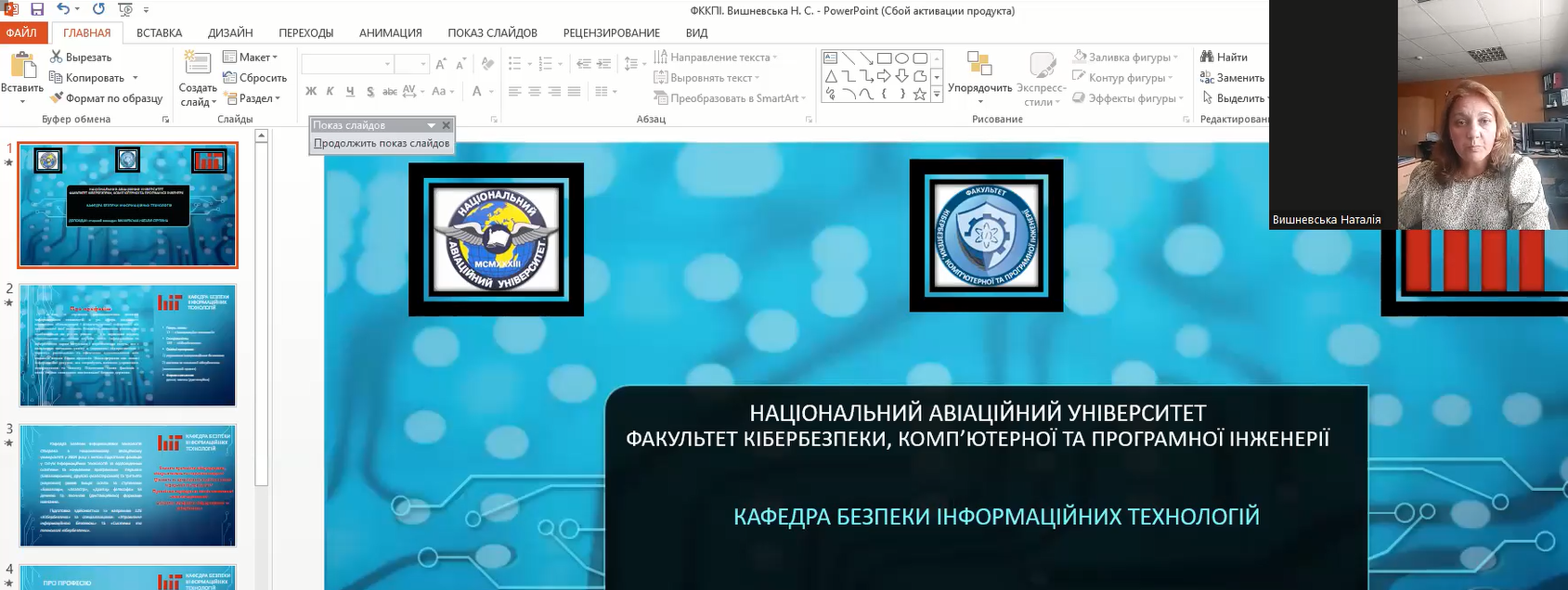Image resolution: width=1568 pixels, height=590 pixels.
Task: Select the rectangle shape in shapes gallery
Action: coord(885,58)
